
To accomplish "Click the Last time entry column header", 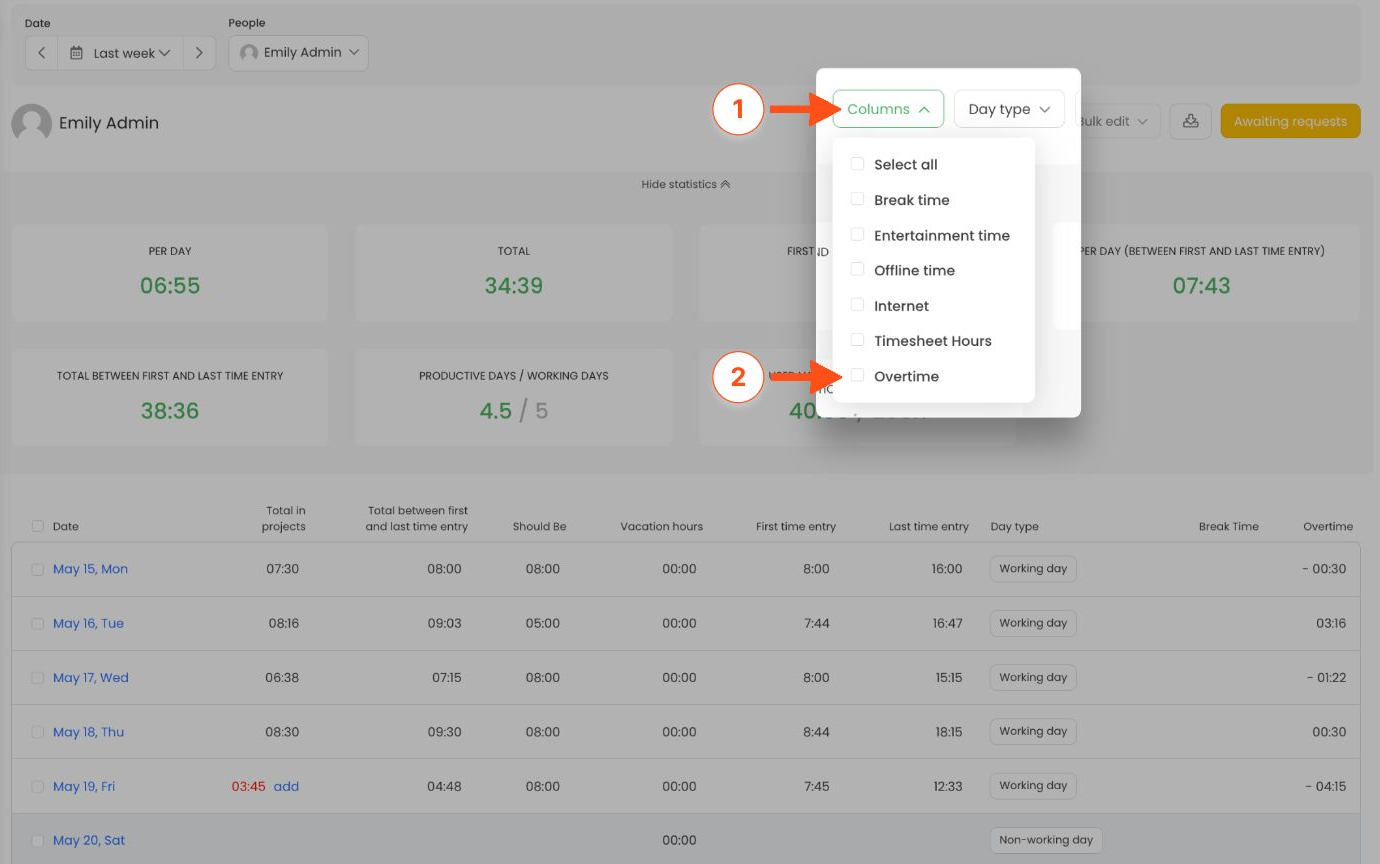I will (x=929, y=526).
